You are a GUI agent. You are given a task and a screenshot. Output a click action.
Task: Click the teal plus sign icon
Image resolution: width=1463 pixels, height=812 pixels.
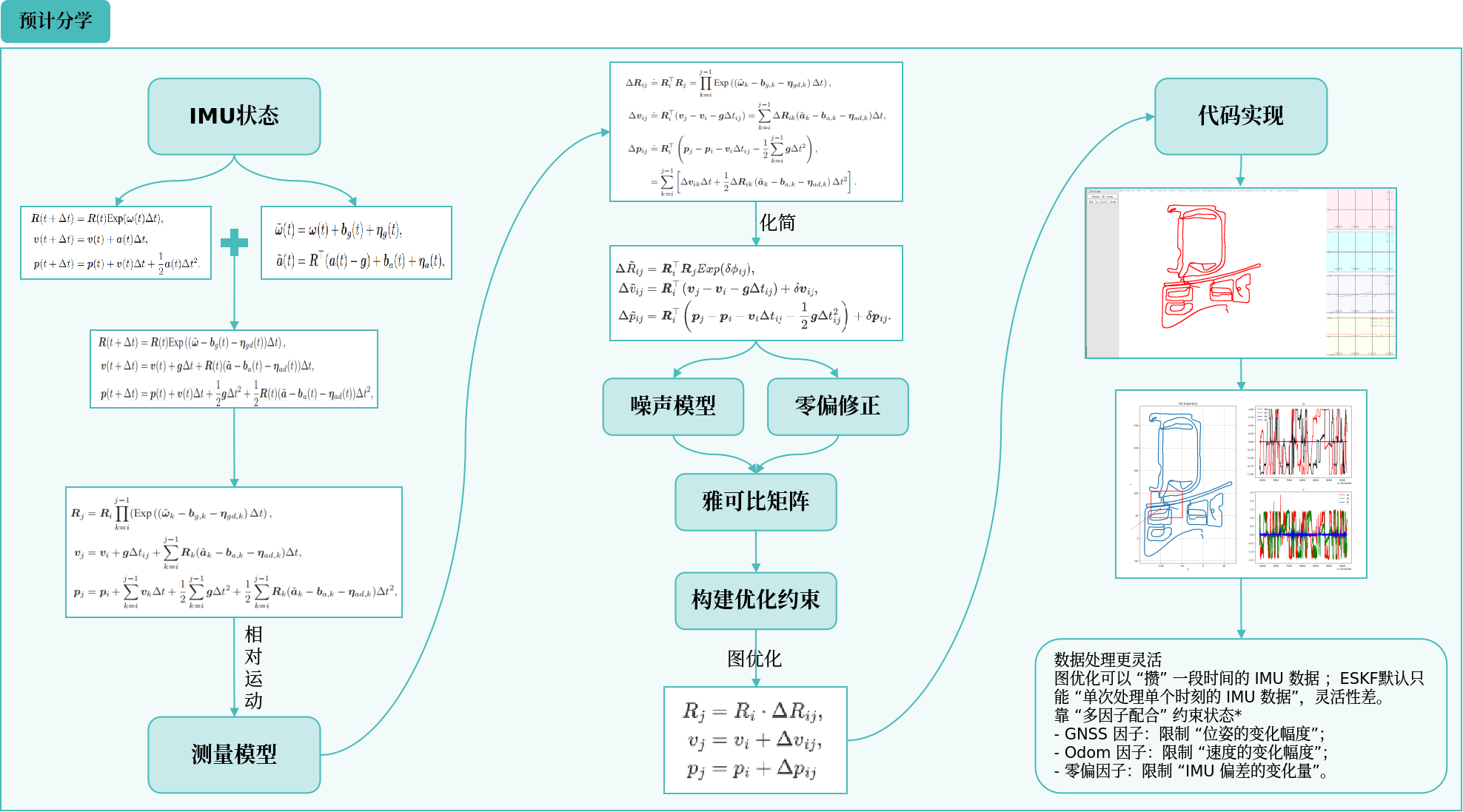(x=234, y=242)
